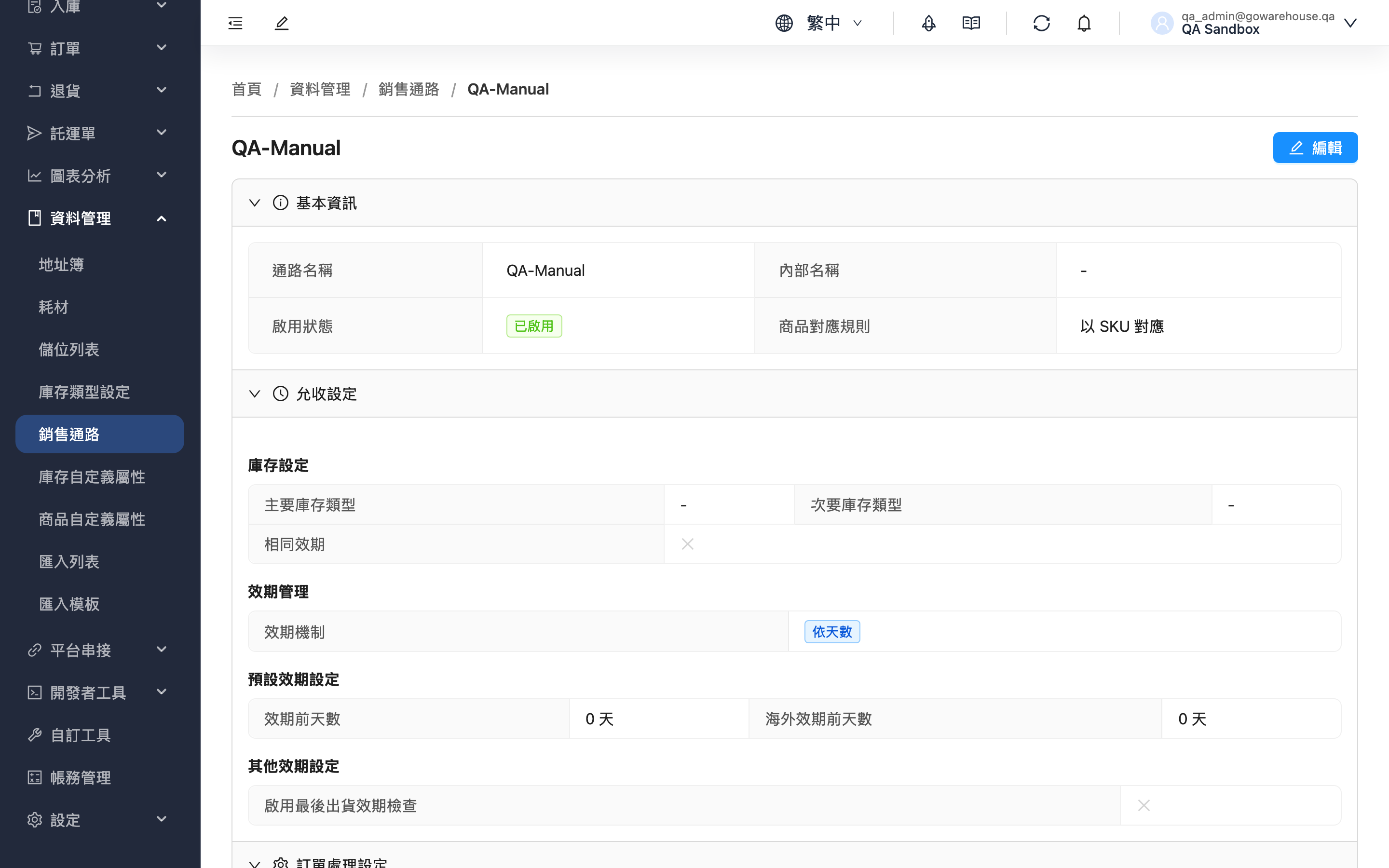Click the 設定 gear icon in sidebar
The height and width of the screenshot is (868, 1389).
click(34, 820)
